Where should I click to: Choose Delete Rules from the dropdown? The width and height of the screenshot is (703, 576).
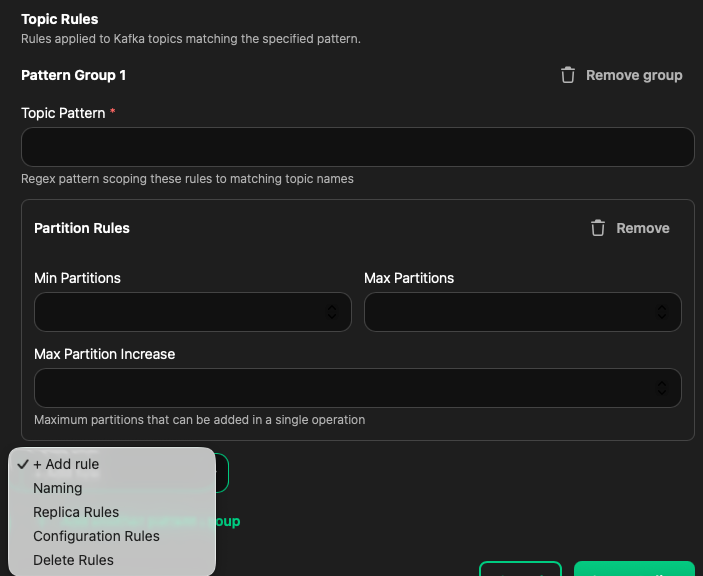(112, 560)
